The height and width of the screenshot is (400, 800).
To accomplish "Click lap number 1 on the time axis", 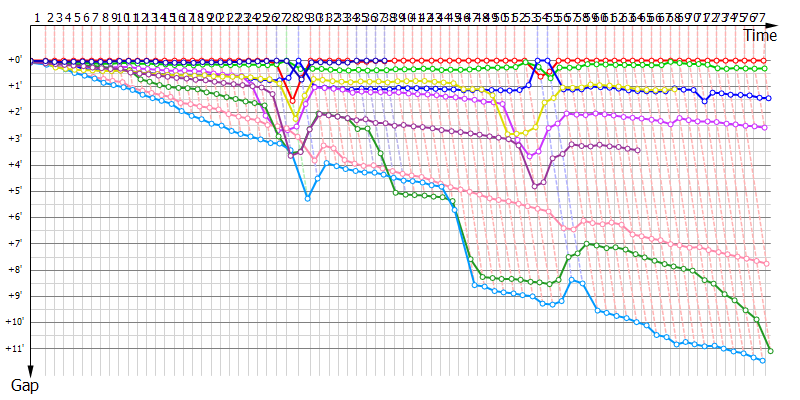I will (37, 18).
